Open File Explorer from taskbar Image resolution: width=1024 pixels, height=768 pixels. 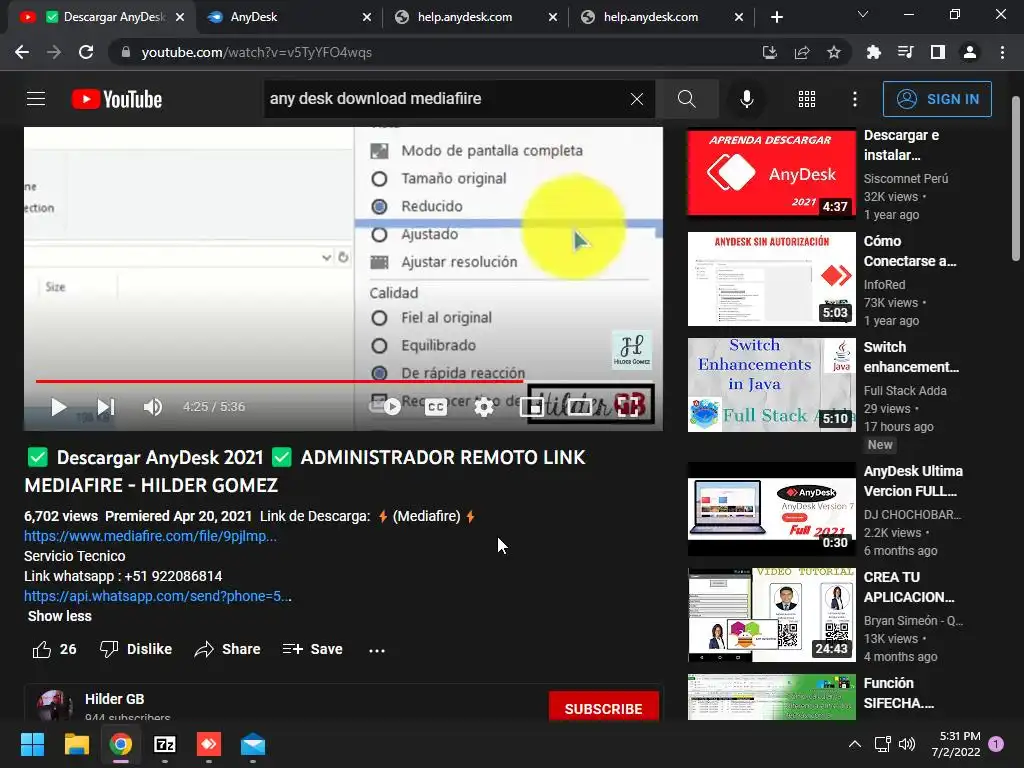tap(76, 744)
